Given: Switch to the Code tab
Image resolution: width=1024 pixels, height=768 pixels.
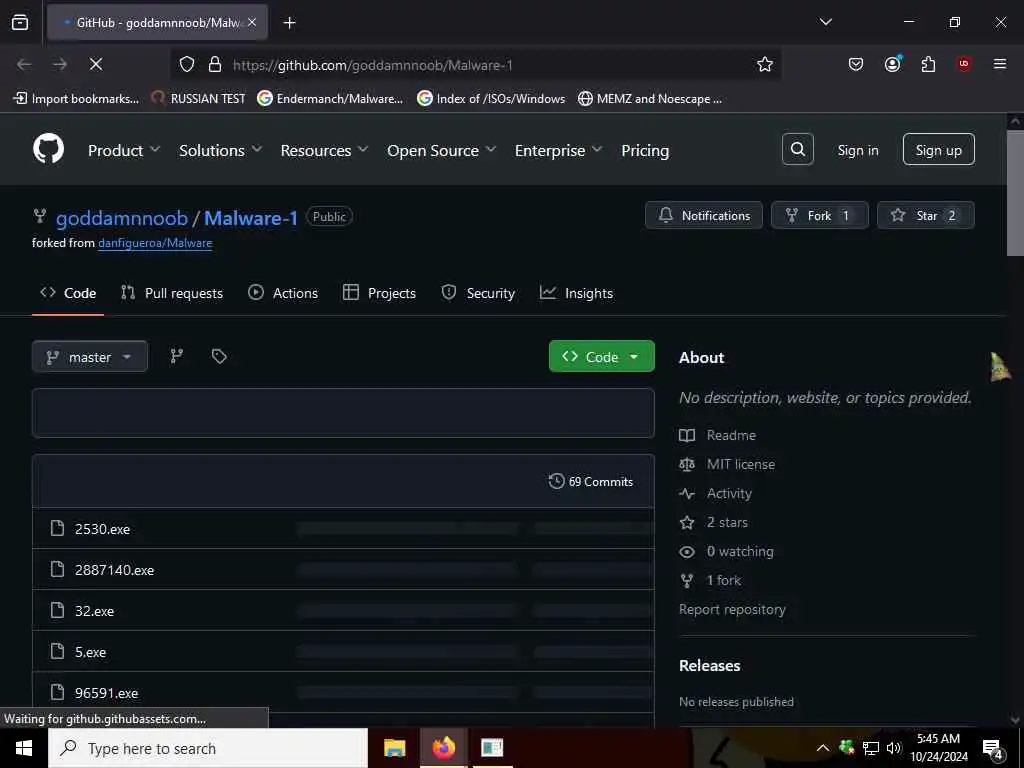Looking at the screenshot, I should (x=68, y=293).
